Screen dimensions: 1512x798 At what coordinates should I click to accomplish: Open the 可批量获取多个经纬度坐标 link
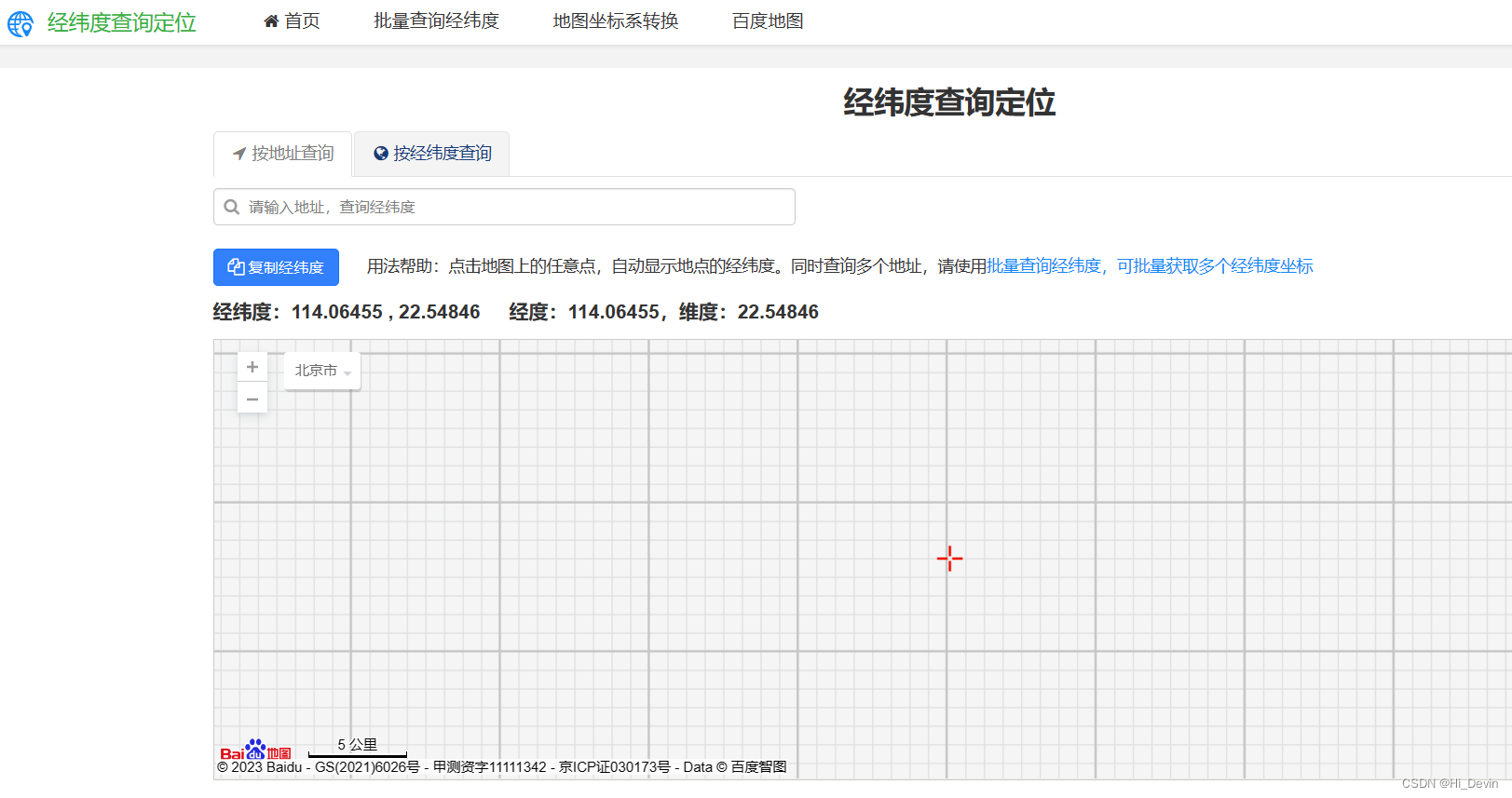coord(1215,266)
